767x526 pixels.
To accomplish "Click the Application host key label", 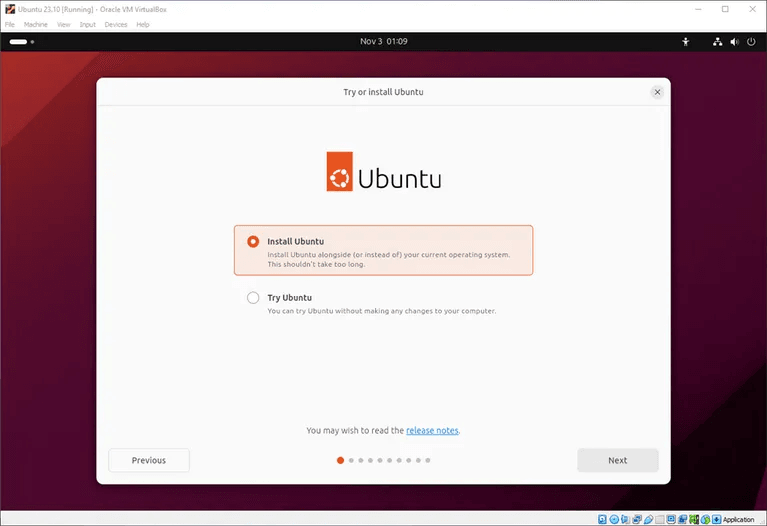I will point(739,520).
